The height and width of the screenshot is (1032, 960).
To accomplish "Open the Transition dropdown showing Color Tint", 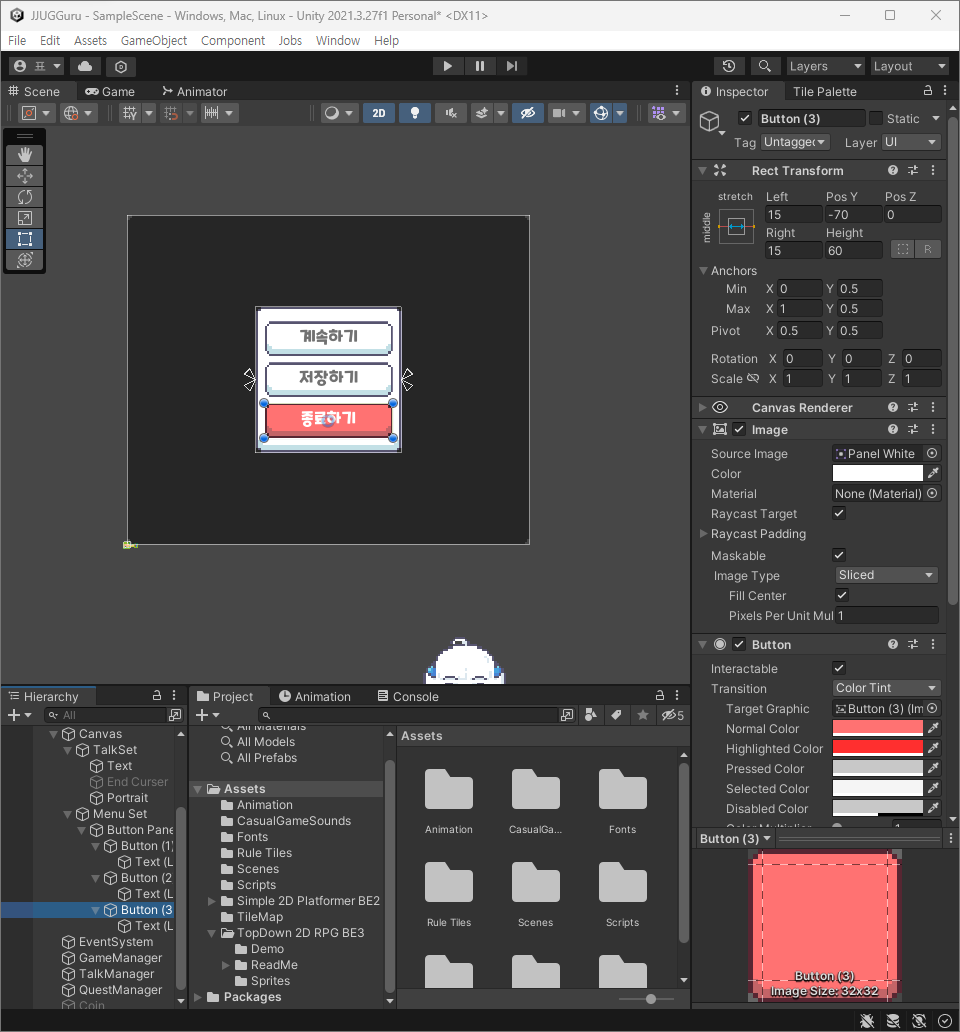I will coord(885,688).
